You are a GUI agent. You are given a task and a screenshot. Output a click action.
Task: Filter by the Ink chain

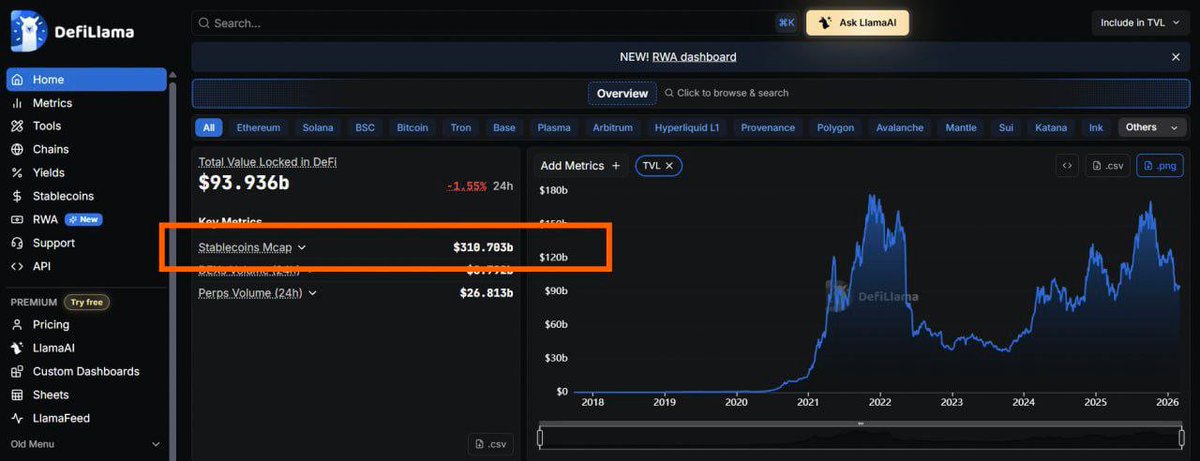coord(1096,128)
